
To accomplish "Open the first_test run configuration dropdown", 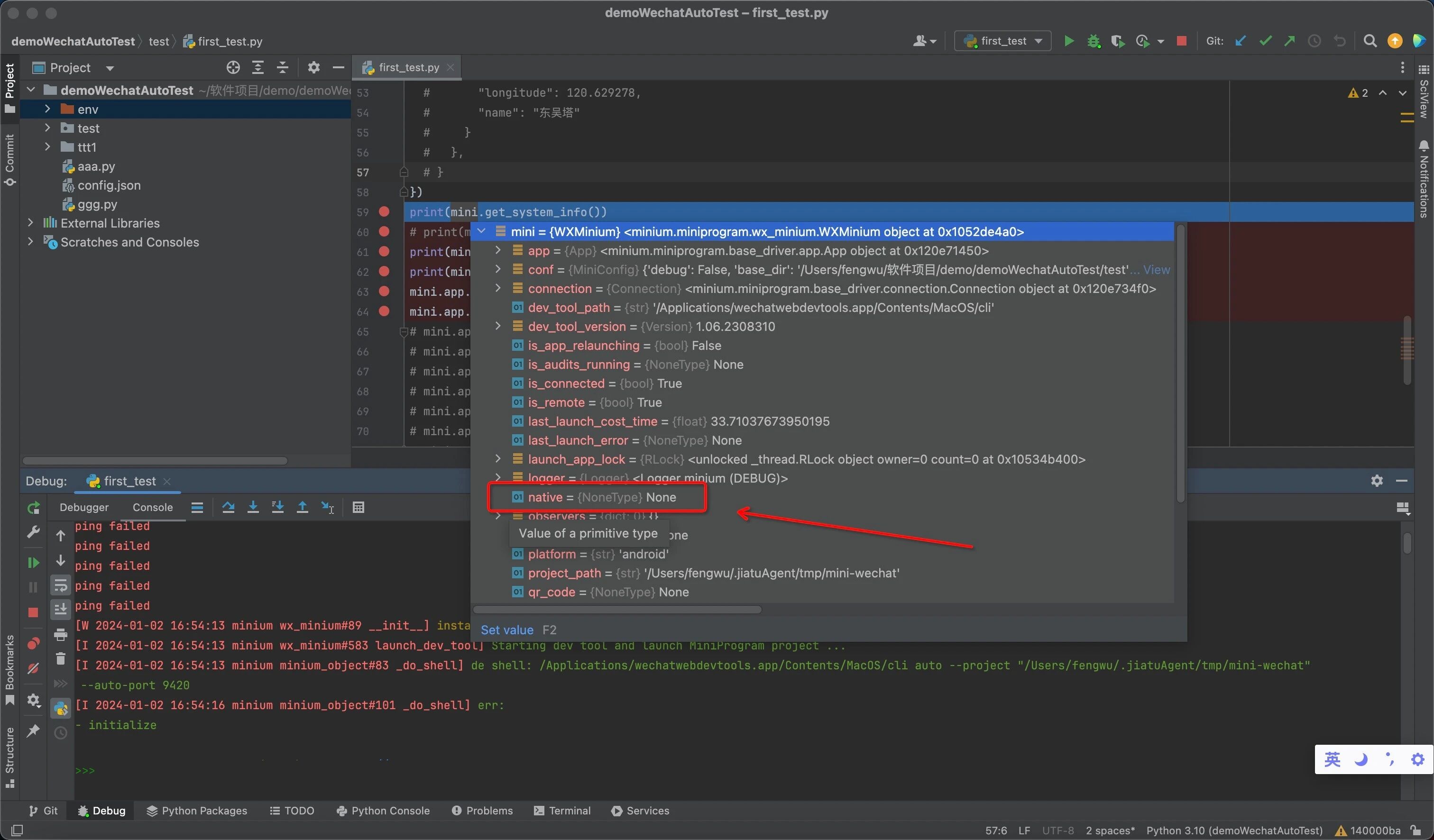I will [1003, 41].
